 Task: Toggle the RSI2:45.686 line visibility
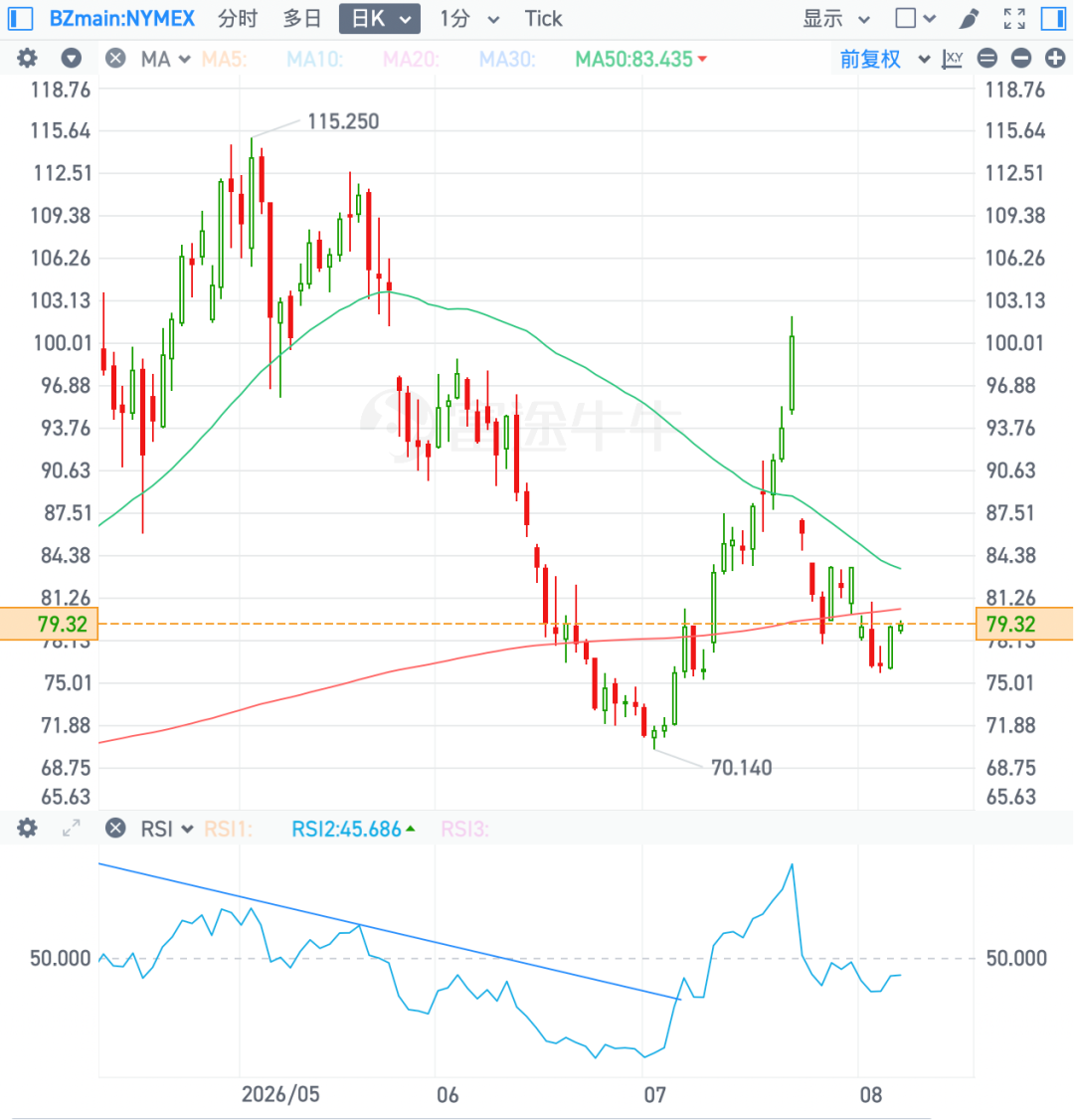(x=353, y=829)
